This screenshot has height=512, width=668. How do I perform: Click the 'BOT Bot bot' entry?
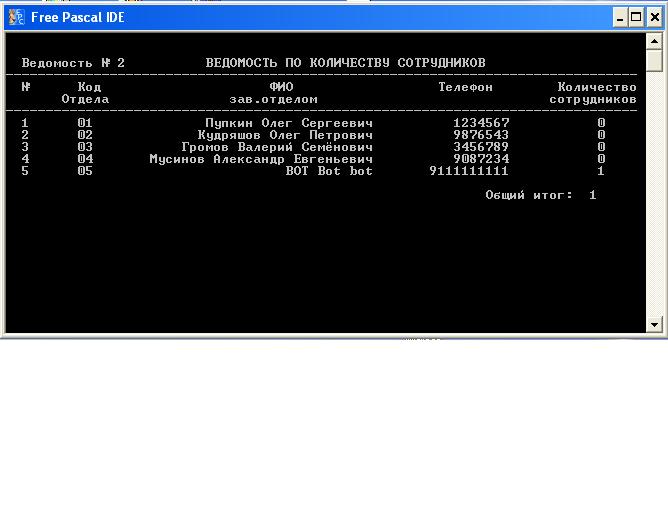pyautogui.click(x=328, y=171)
